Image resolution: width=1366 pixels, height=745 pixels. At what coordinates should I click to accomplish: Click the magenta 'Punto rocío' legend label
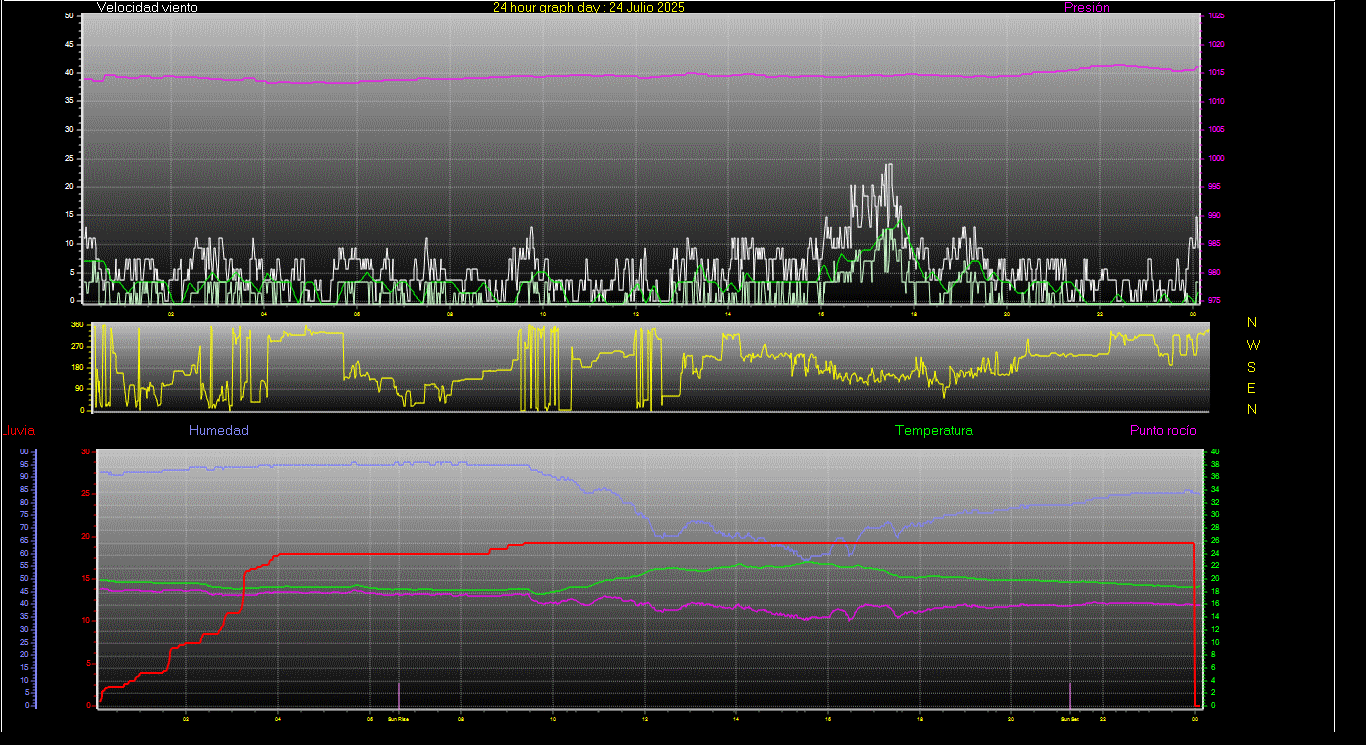point(1163,430)
